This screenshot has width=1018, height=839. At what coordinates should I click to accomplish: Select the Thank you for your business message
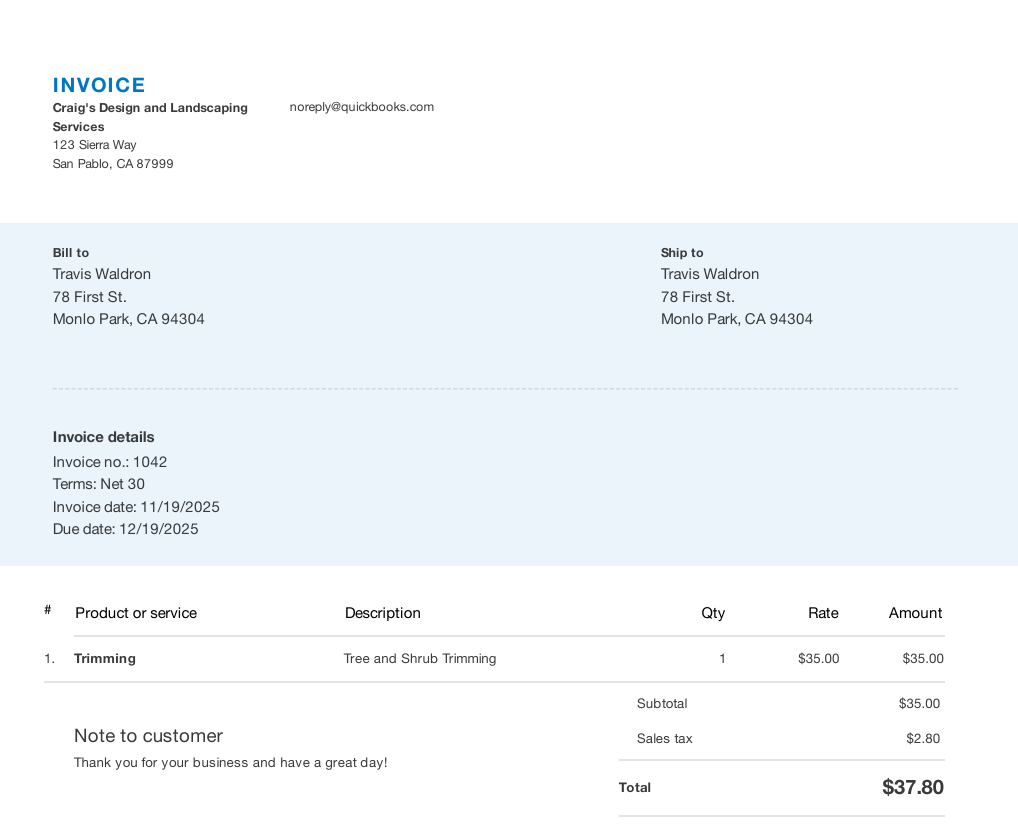[230, 763]
